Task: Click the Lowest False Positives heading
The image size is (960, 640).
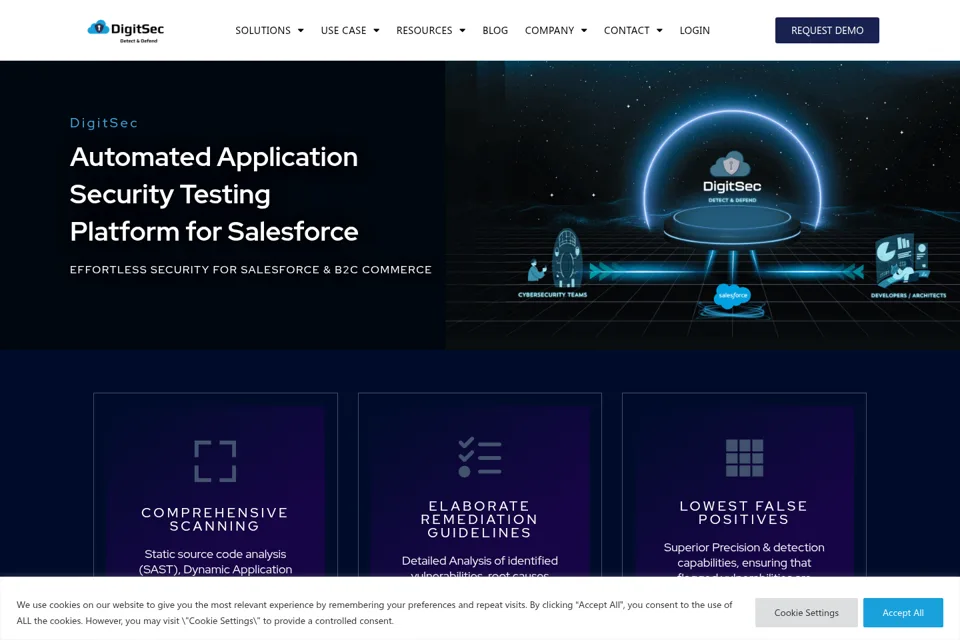Action: pyautogui.click(x=744, y=513)
